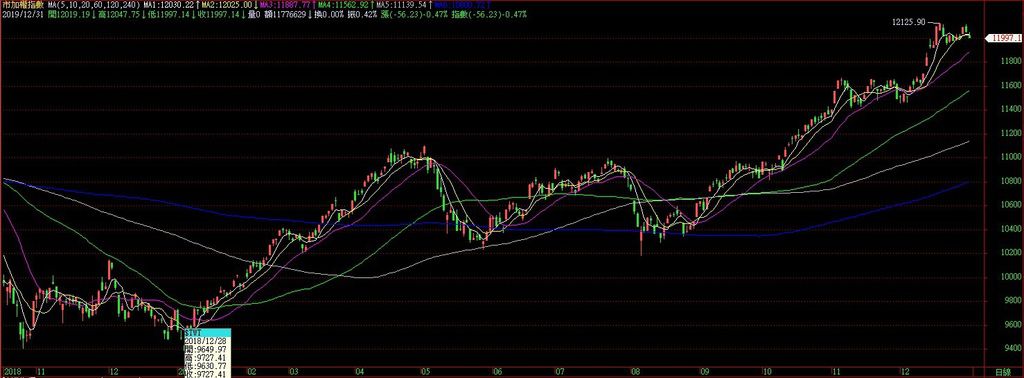Select the MA2:12025.00 indicator value
The image size is (1024, 378).
[227, 5]
